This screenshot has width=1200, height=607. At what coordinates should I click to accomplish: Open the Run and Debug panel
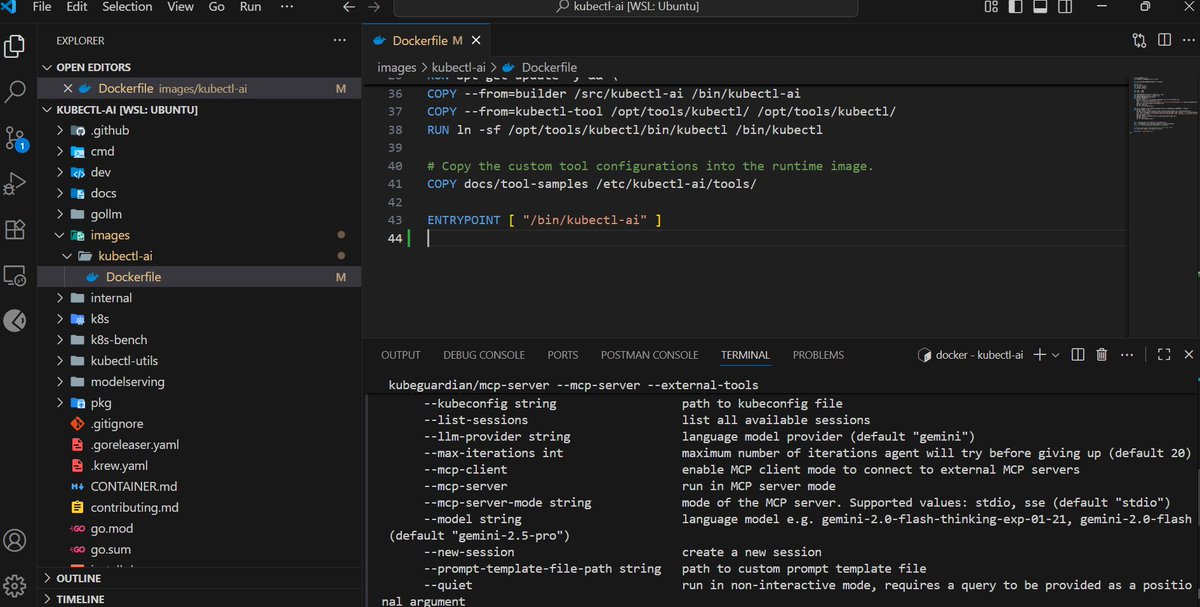coord(15,182)
